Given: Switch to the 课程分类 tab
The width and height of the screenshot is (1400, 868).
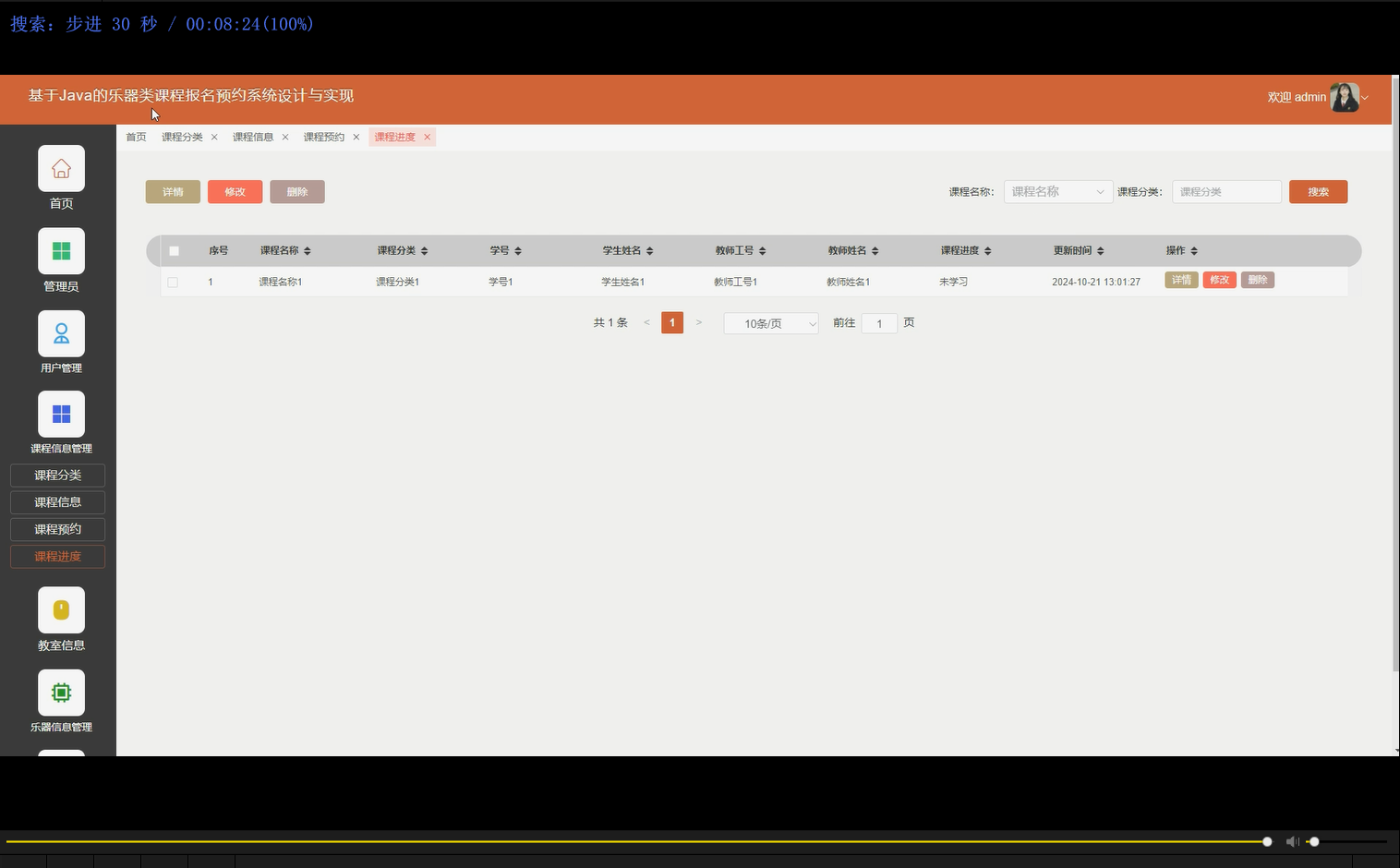Looking at the screenshot, I should coord(182,137).
